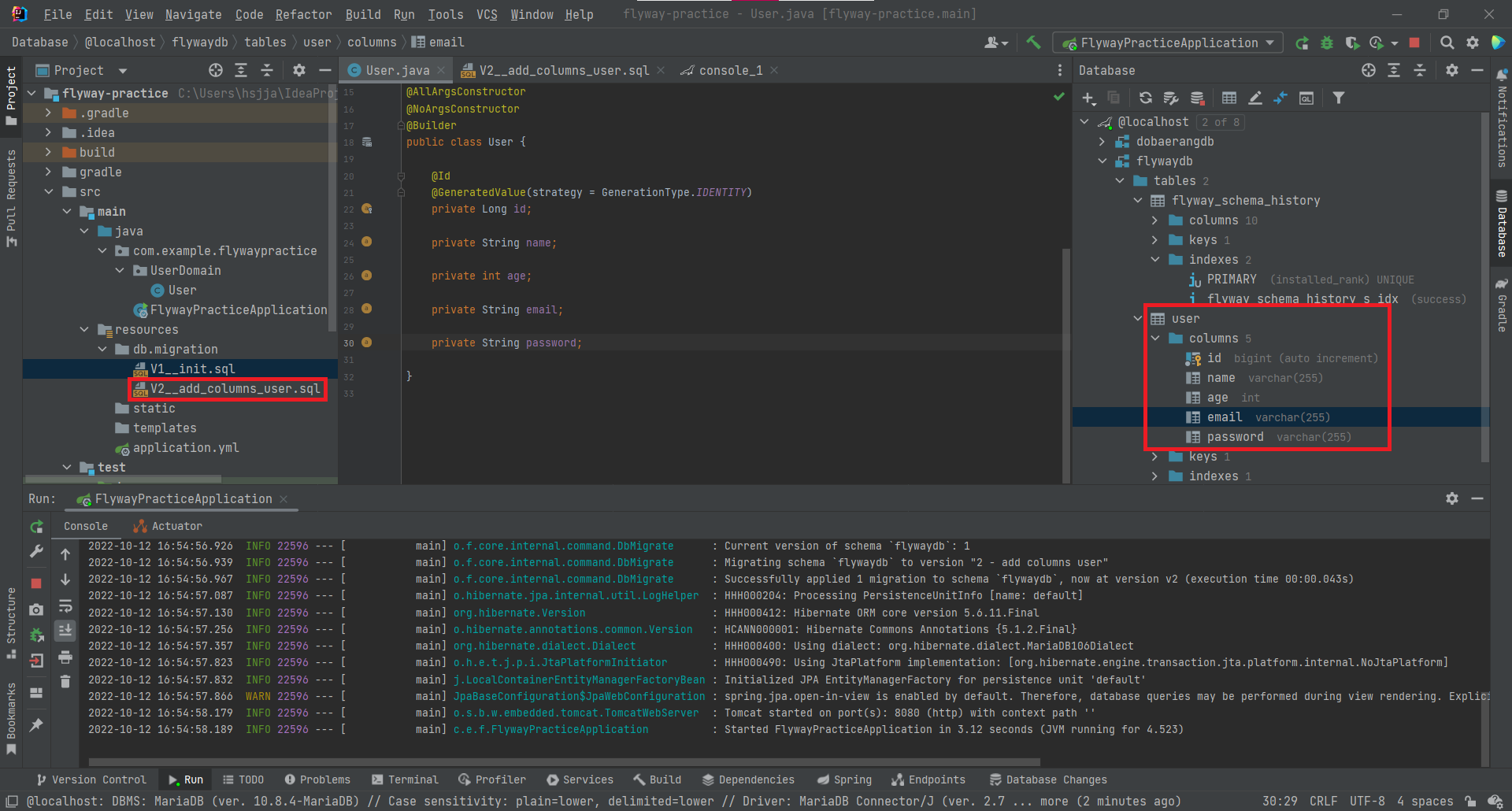This screenshot has height=811, width=1512.
Task: Expand the dobaerangdb schema node
Action: point(1102,142)
